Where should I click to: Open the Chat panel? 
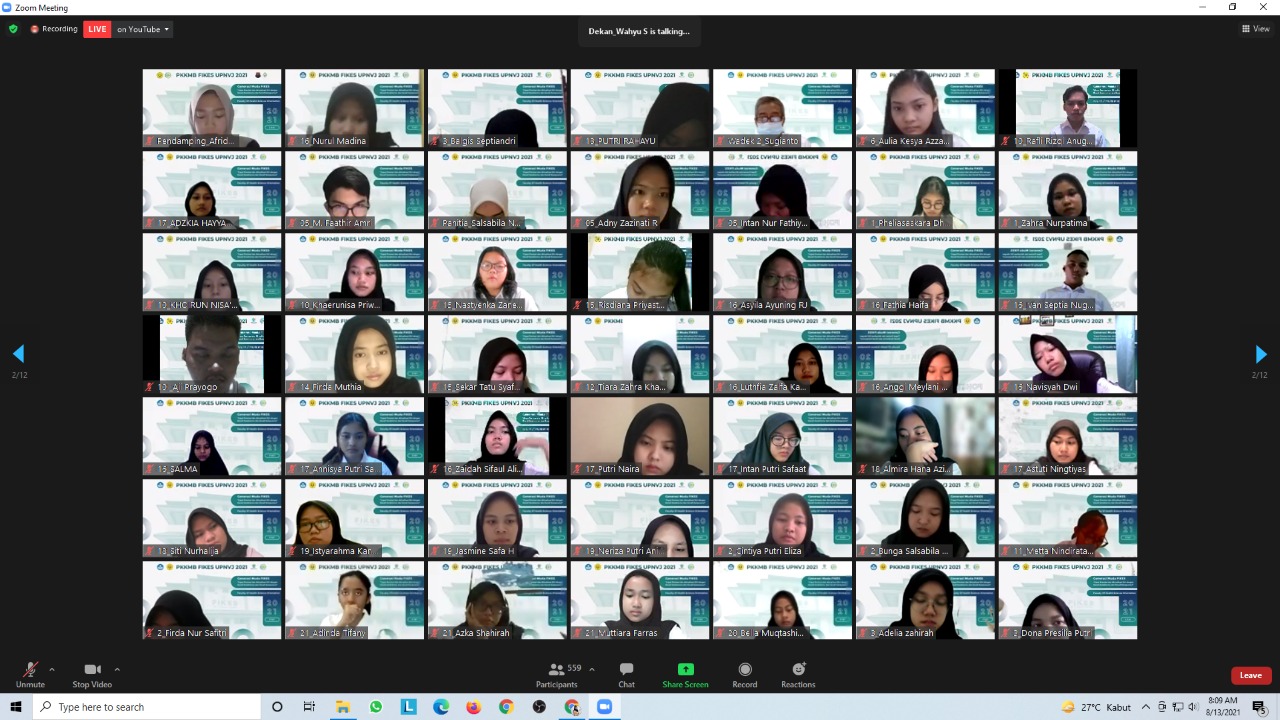coord(626,673)
